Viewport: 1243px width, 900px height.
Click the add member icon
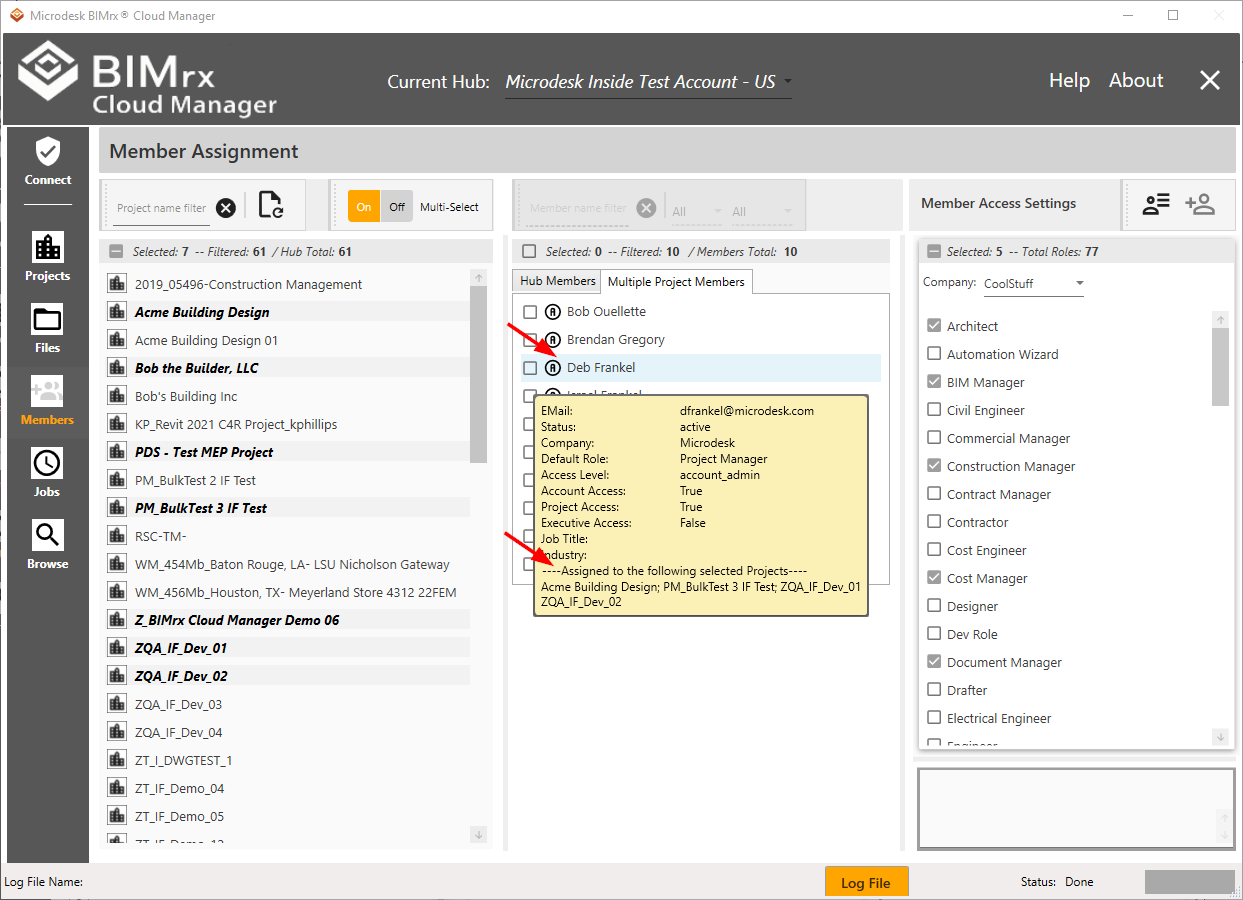pos(1200,204)
